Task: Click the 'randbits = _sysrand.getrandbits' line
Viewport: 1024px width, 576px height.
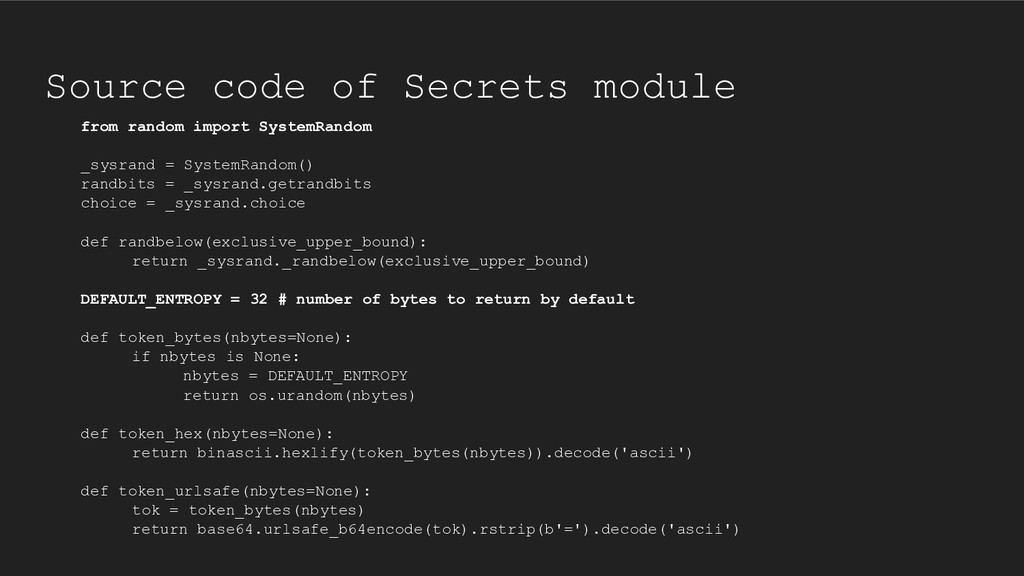Action: pyautogui.click(x=225, y=184)
